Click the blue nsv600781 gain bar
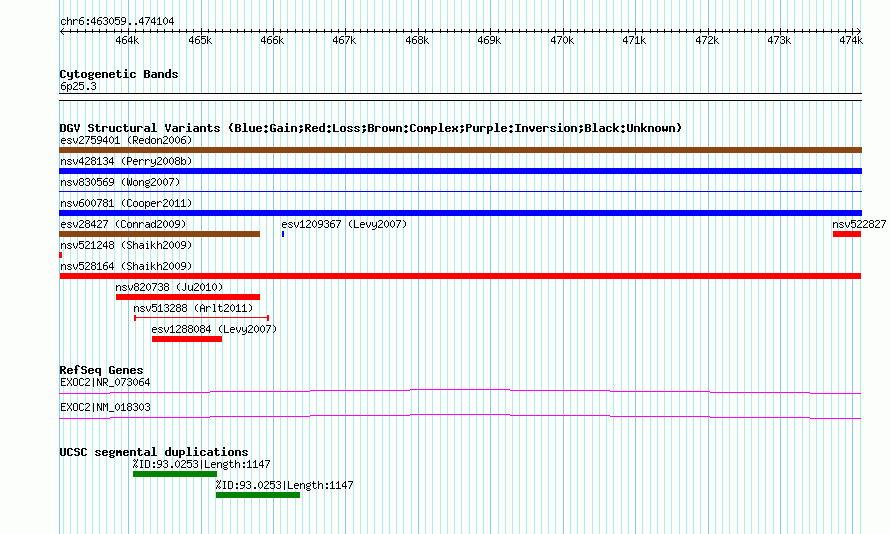890x534 pixels. click(460, 213)
